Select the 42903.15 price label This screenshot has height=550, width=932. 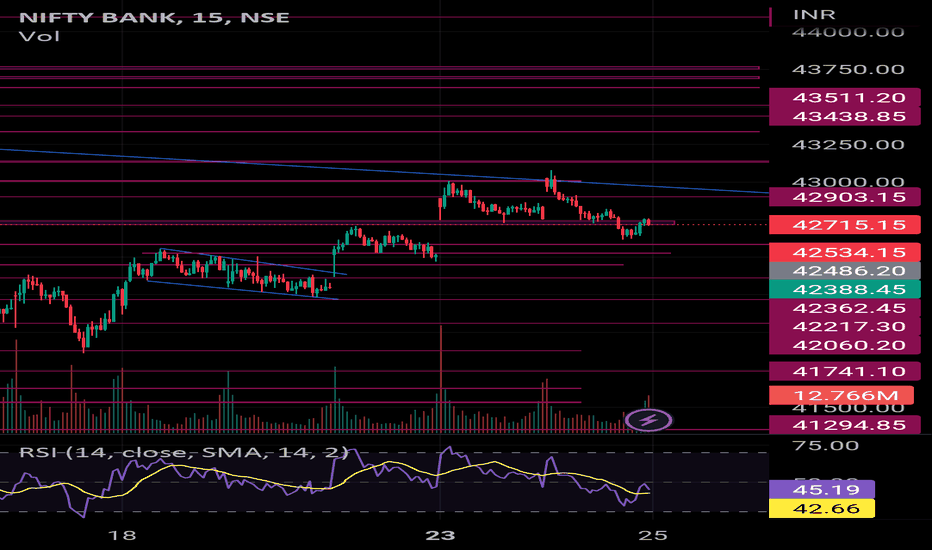pyautogui.click(x=845, y=197)
